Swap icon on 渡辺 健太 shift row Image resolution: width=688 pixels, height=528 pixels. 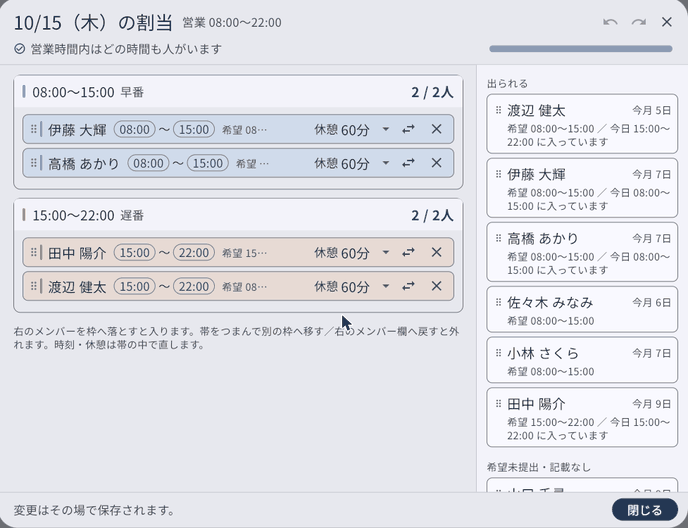pyautogui.click(x=408, y=286)
